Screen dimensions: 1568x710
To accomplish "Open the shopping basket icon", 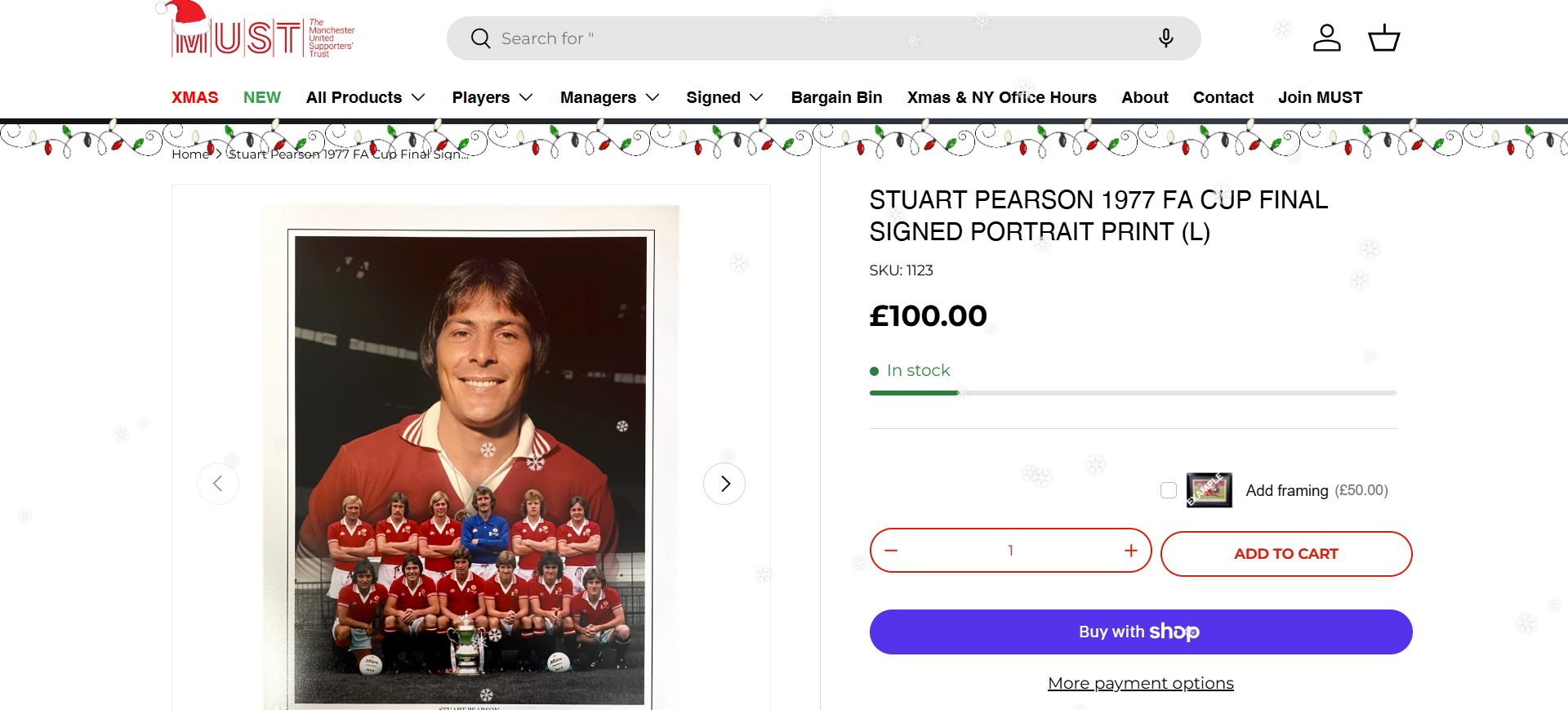I will (x=1383, y=38).
